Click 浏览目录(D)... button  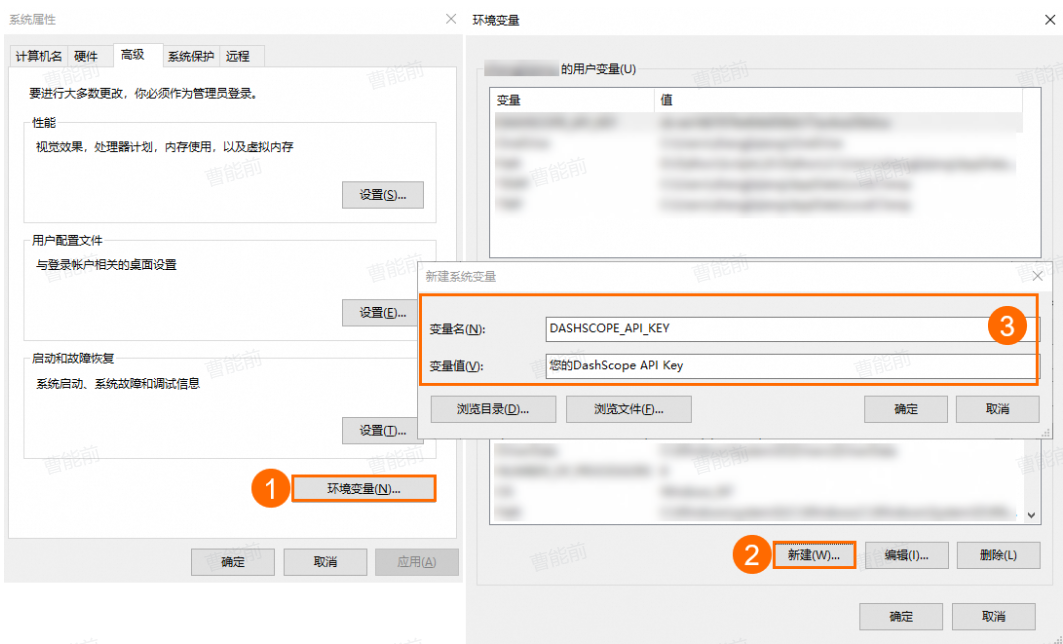click(493, 409)
